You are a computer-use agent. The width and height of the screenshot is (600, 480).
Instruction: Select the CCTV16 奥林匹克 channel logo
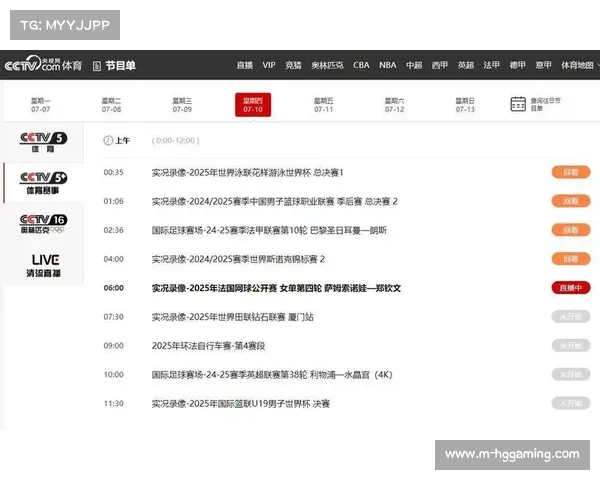pyautogui.click(x=43, y=224)
